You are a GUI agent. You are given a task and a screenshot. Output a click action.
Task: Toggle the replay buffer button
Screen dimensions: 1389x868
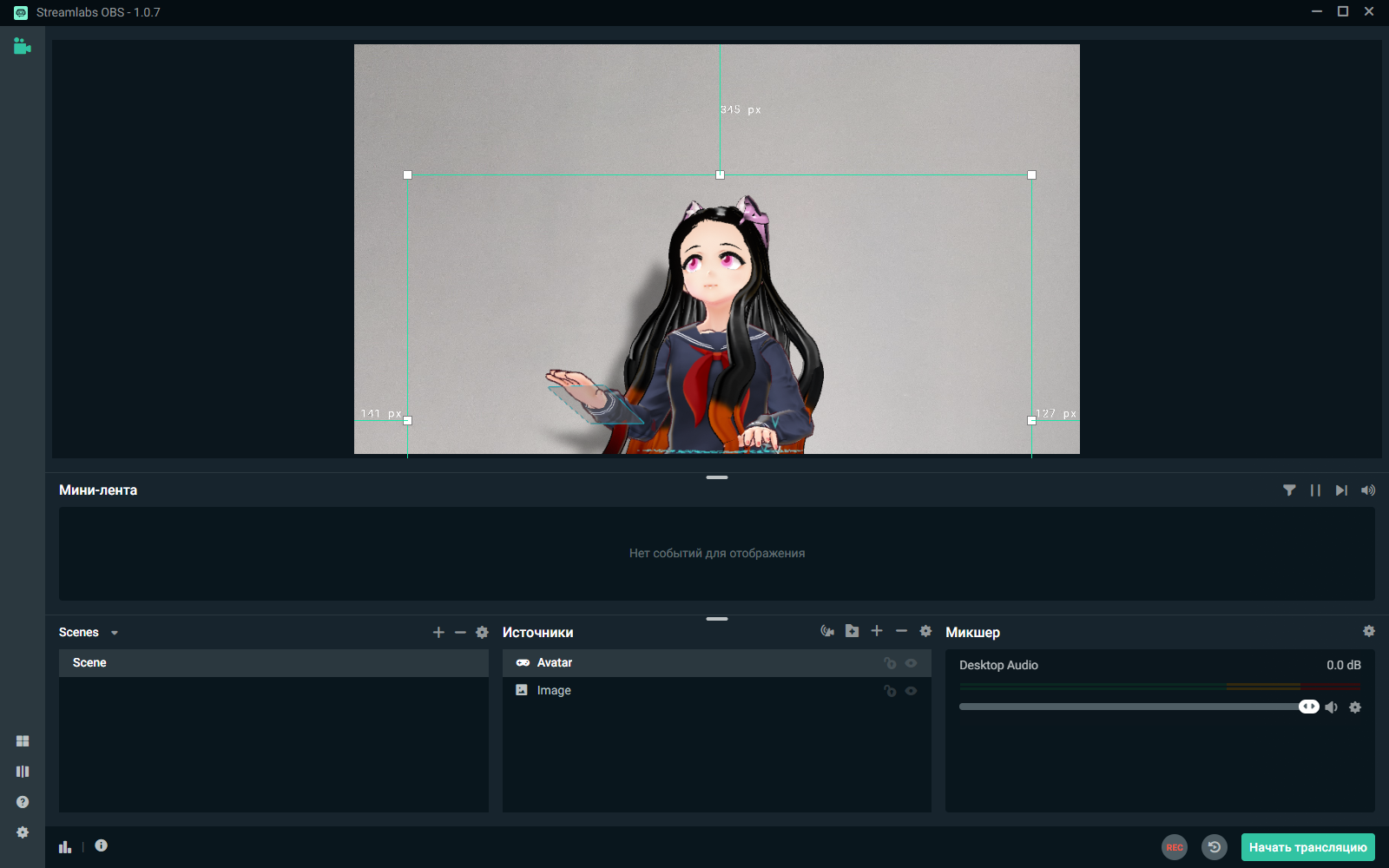coord(1215,847)
